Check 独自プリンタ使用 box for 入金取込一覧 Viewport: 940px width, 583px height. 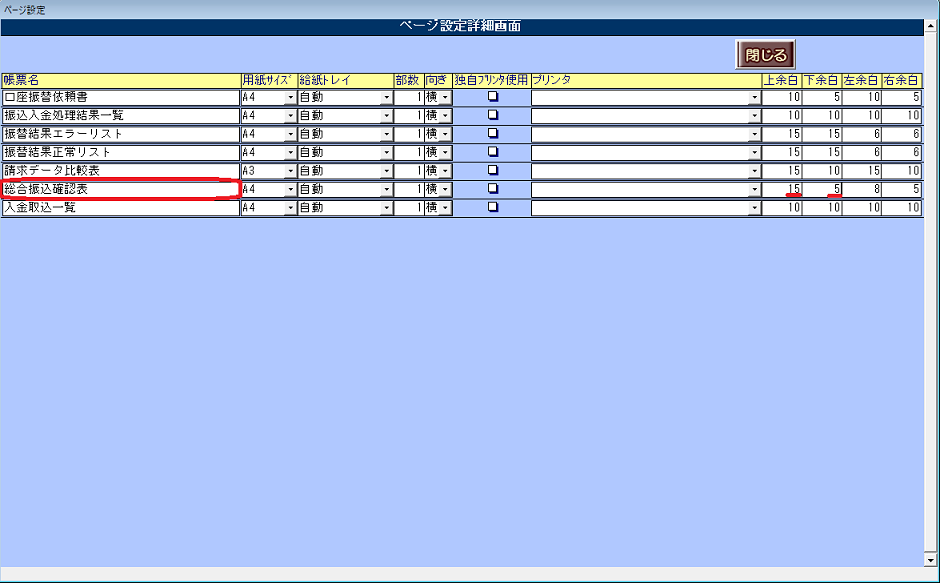click(x=492, y=208)
